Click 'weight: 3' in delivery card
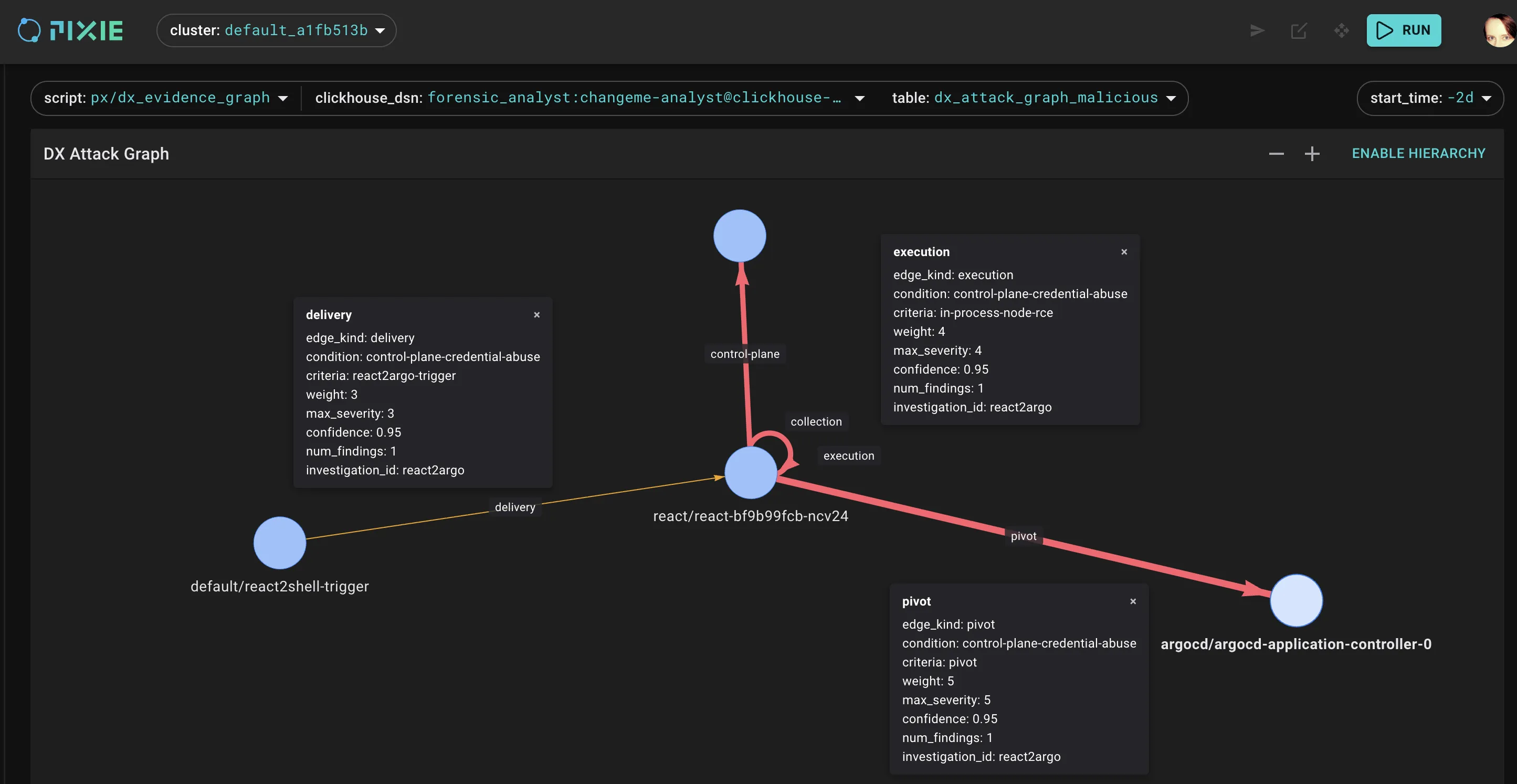This screenshot has height=784, width=1517. pyautogui.click(x=332, y=394)
